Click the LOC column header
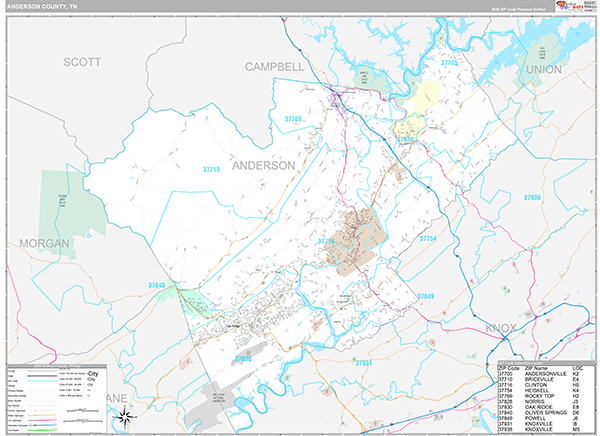600x436 pixels. (577, 368)
